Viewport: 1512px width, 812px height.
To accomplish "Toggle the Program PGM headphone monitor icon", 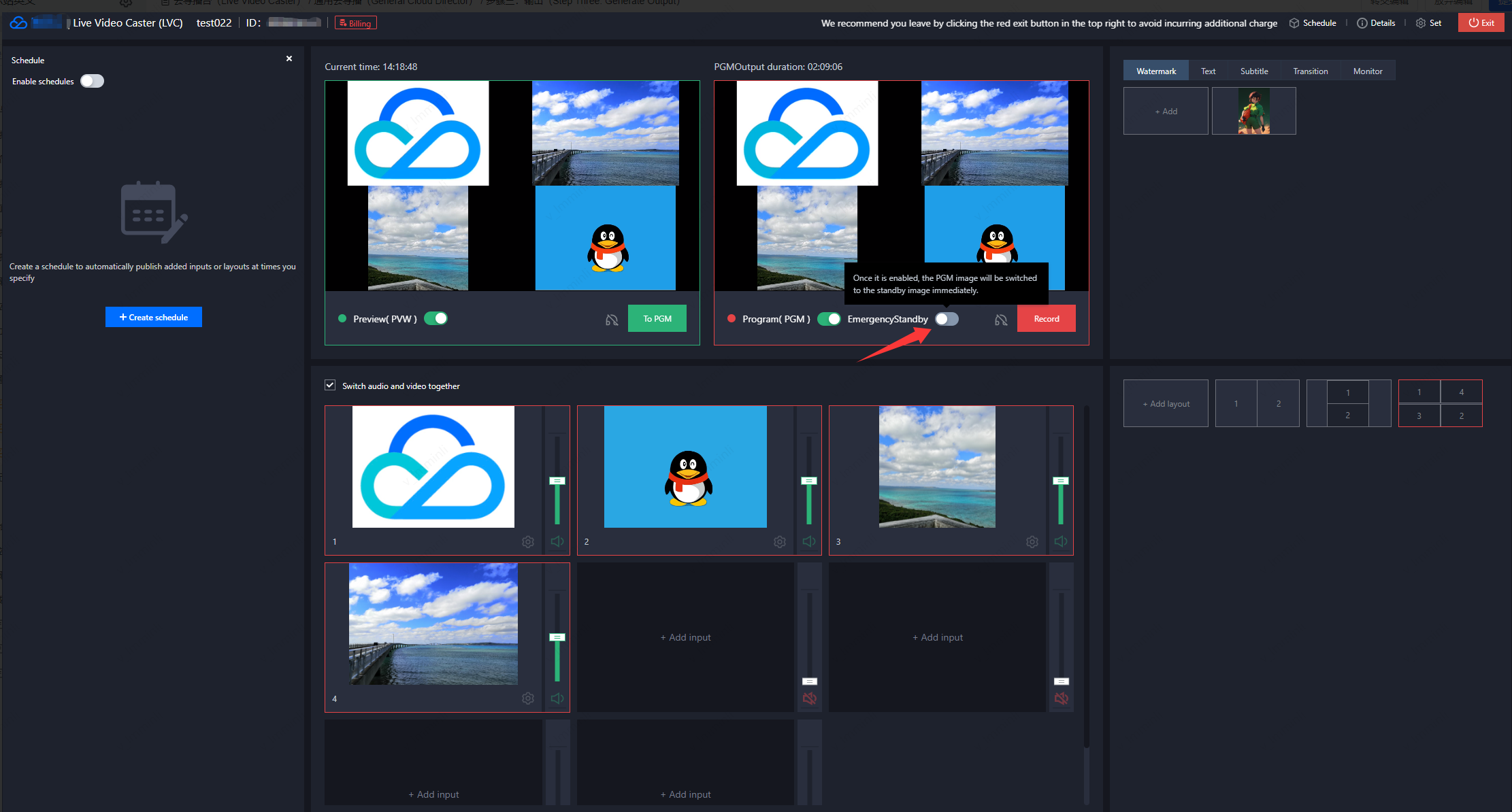I will [1001, 320].
